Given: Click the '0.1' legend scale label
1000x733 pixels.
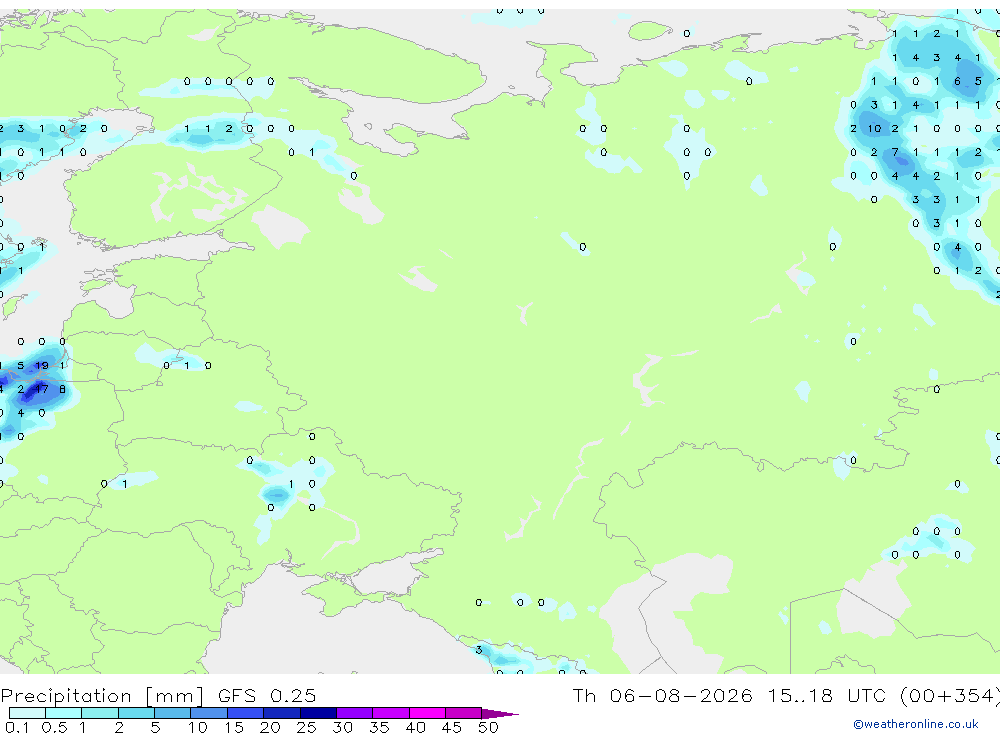Looking at the screenshot, I should (17, 727).
